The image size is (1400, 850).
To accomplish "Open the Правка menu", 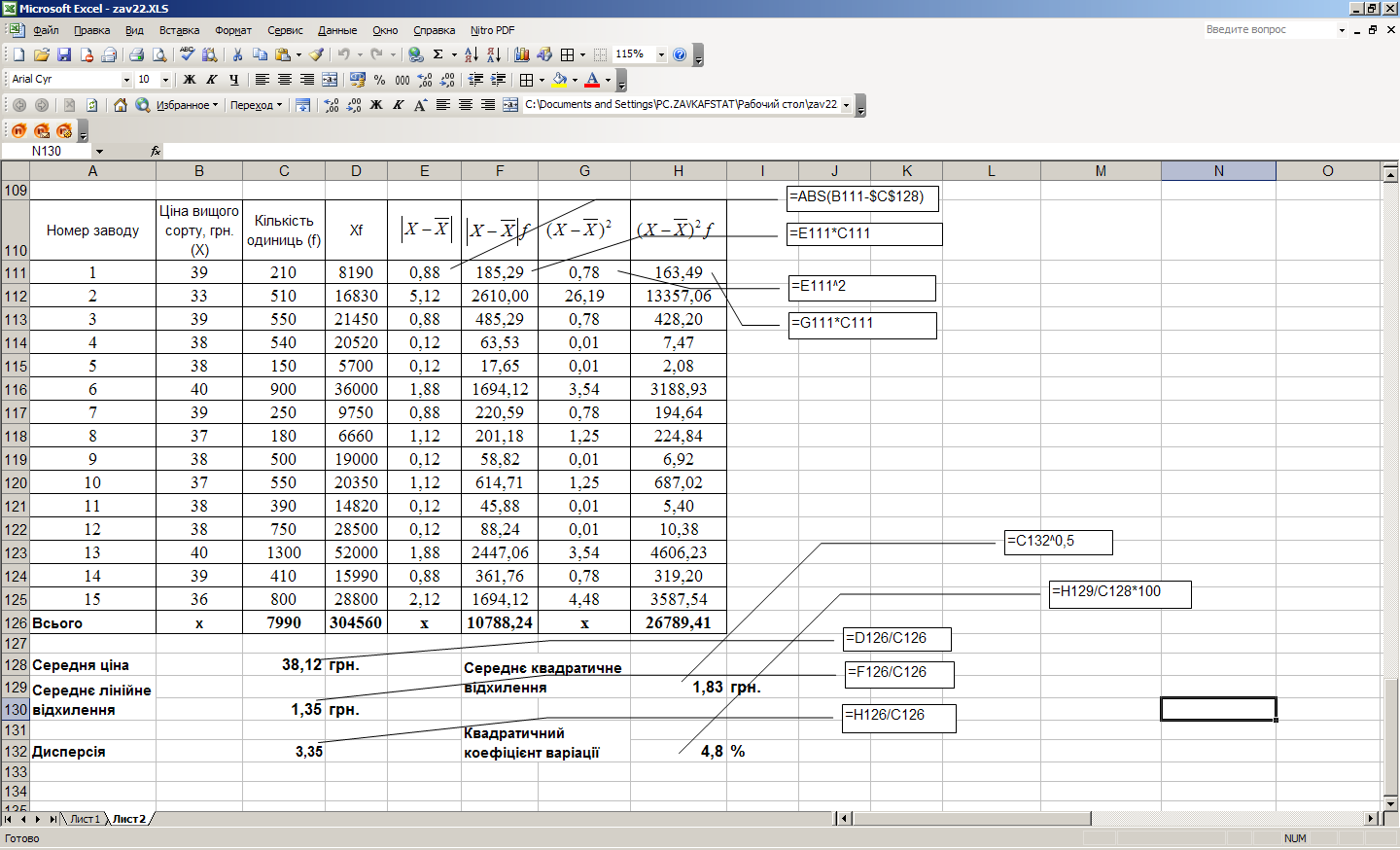I will (91, 30).
